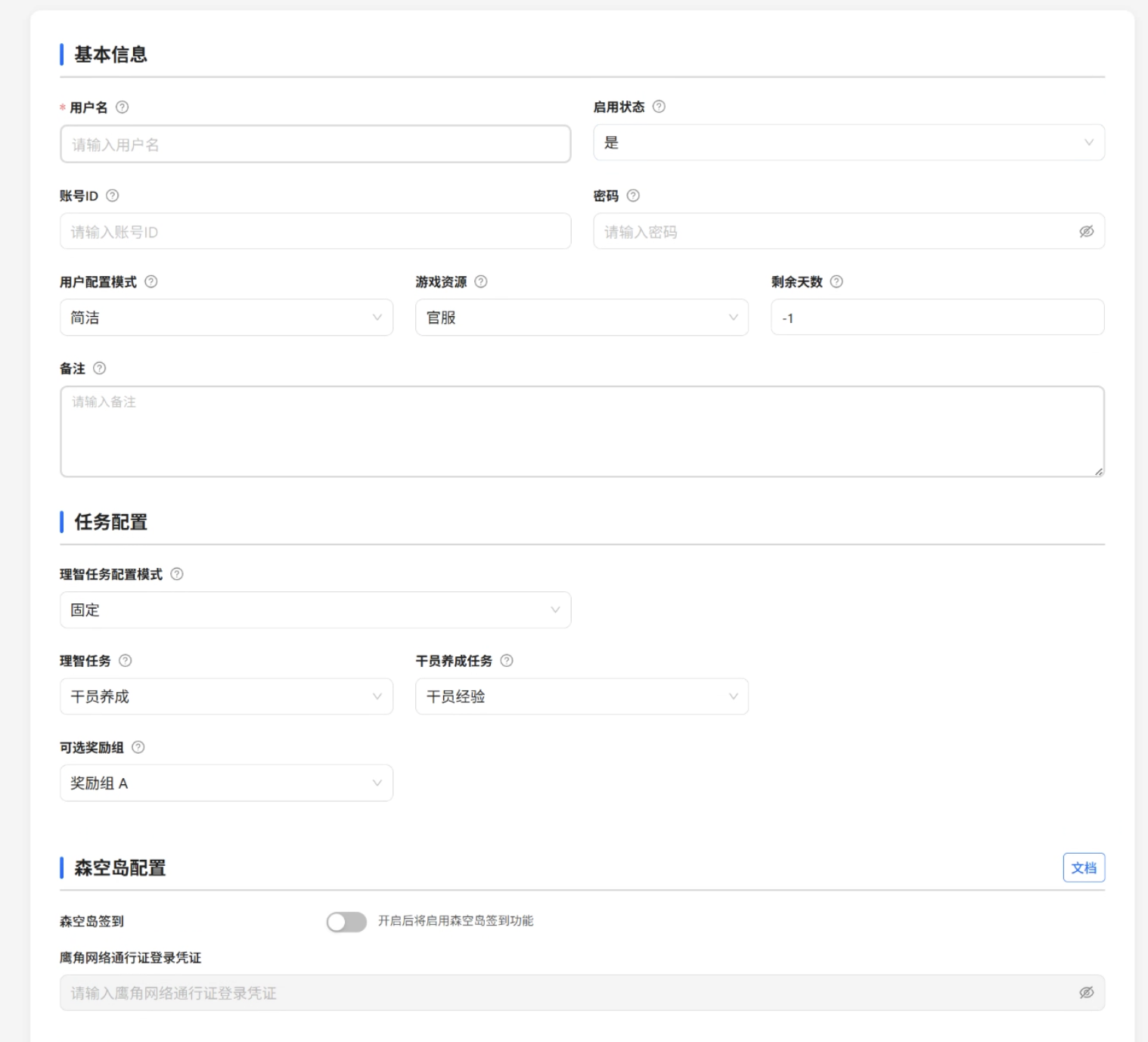Show the password with the eye icon
The height and width of the screenshot is (1042, 1148).
click(x=1086, y=232)
